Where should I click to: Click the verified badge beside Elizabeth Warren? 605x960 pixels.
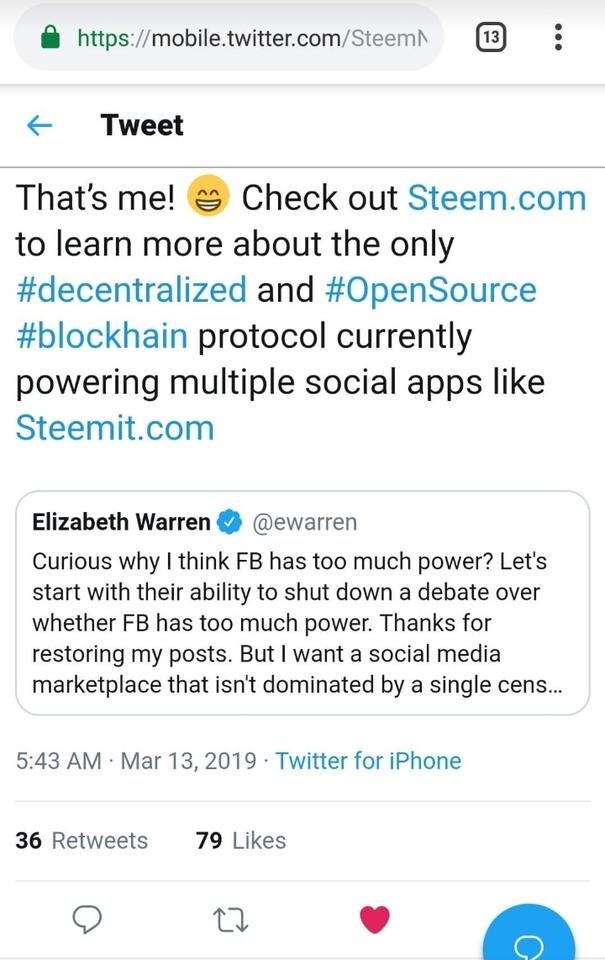pyautogui.click(x=230, y=522)
